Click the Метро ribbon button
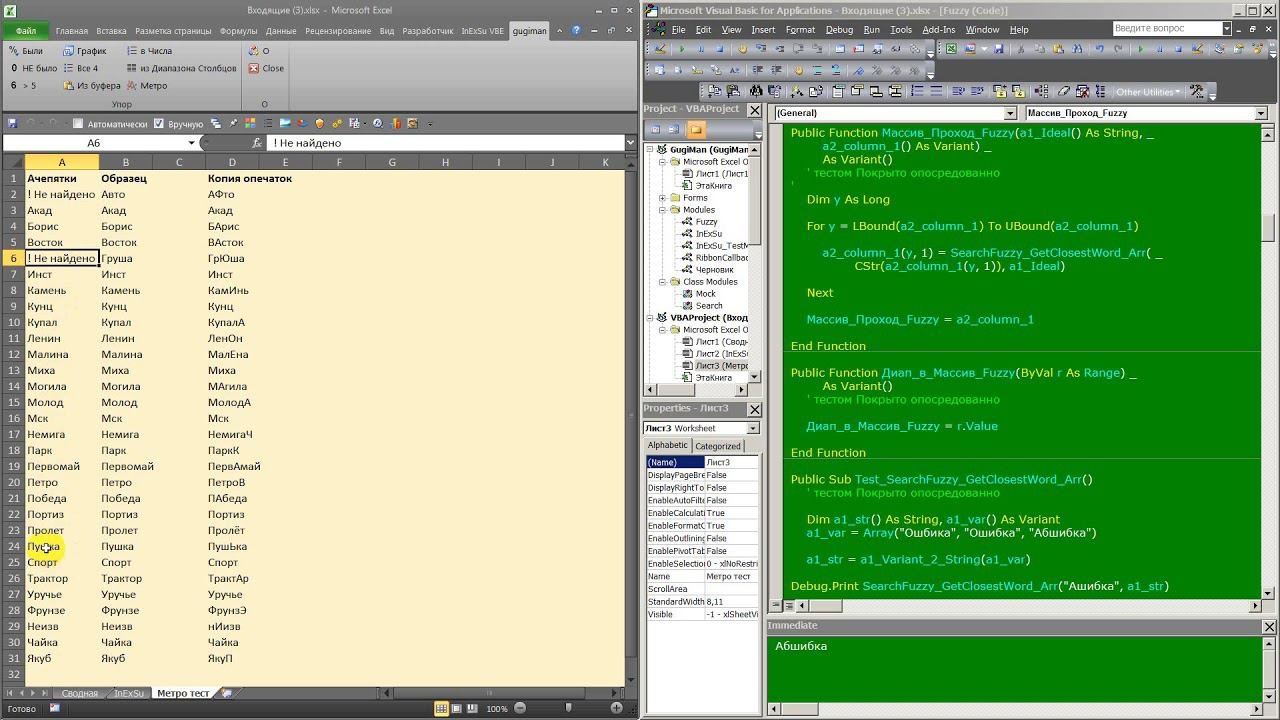1280x720 pixels. coord(146,86)
